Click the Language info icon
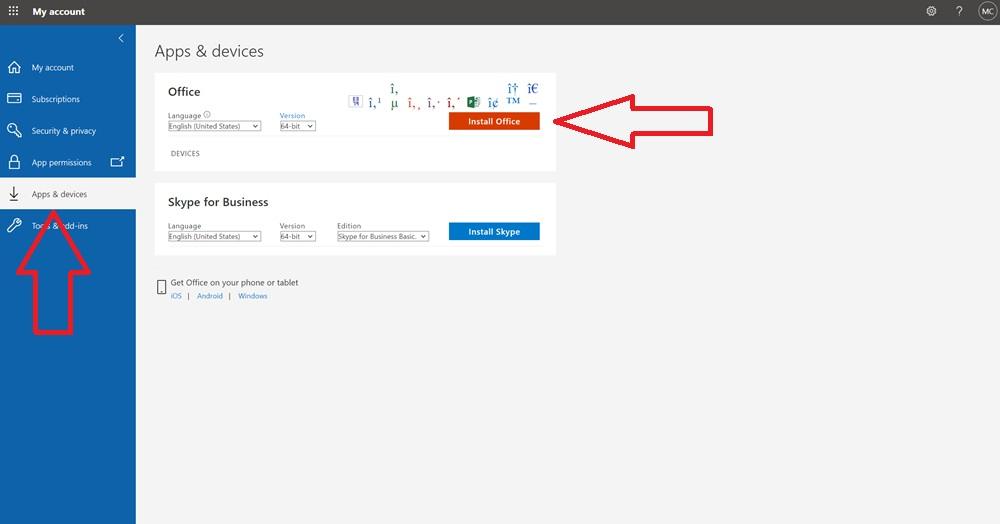Image resolution: width=1000 pixels, height=524 pixels. tap(207, 115)
